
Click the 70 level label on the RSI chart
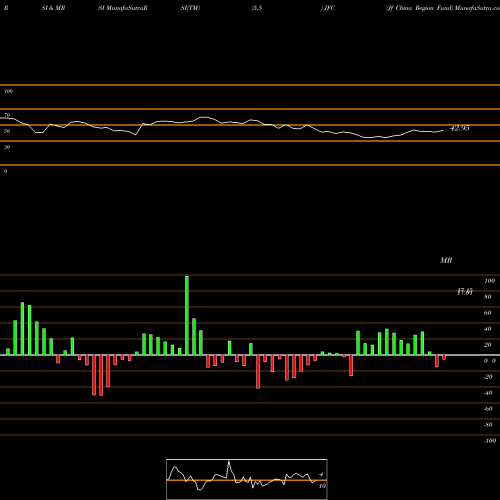7,115
